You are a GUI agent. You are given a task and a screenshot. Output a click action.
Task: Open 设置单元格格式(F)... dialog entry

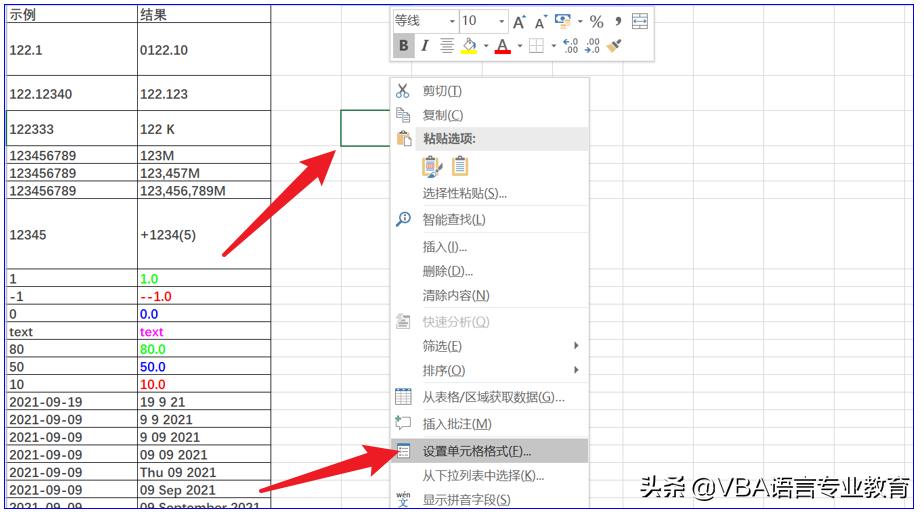(490, 452)
